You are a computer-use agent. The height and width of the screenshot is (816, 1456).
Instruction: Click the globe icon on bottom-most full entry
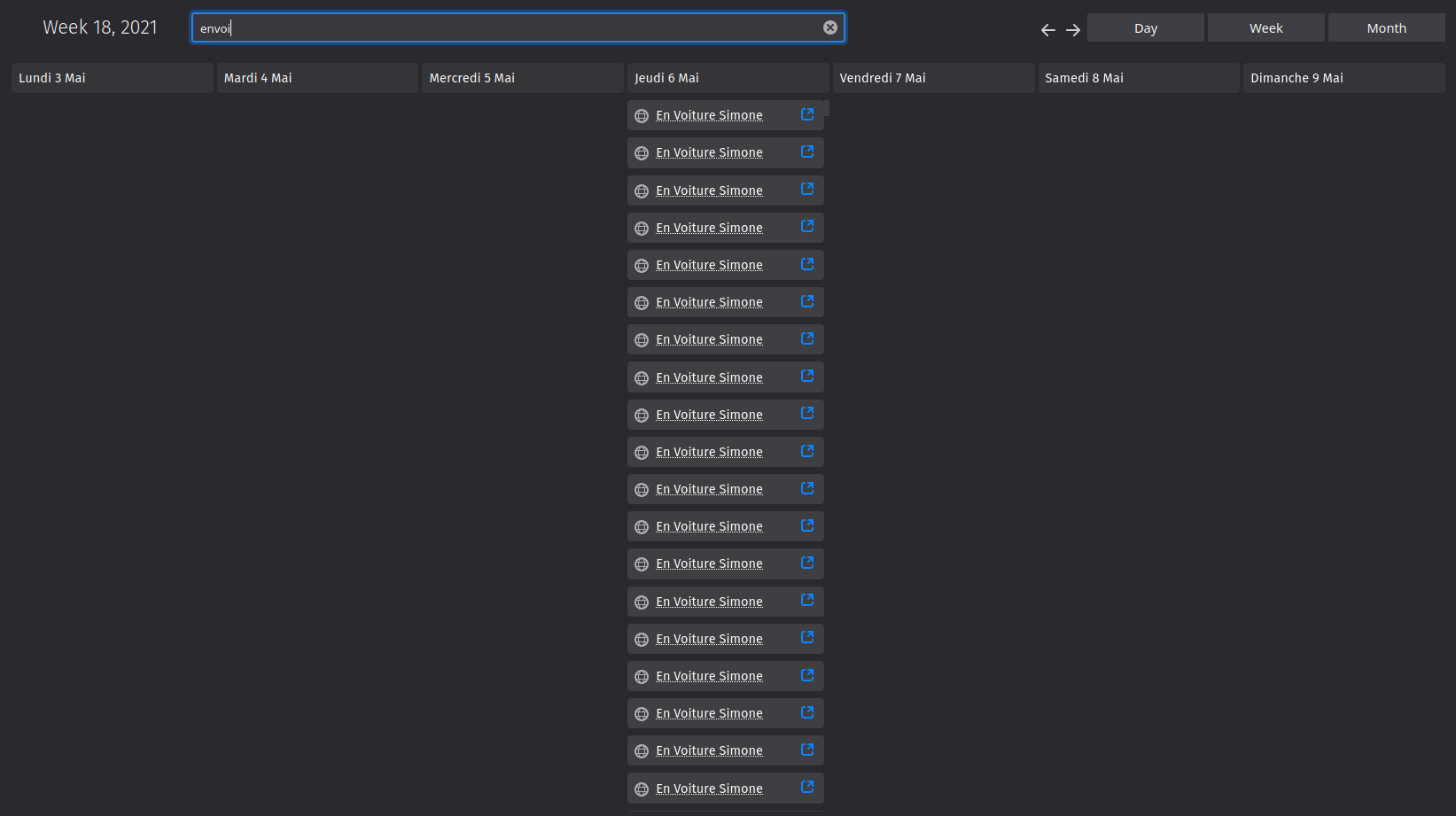click(642, 789)
